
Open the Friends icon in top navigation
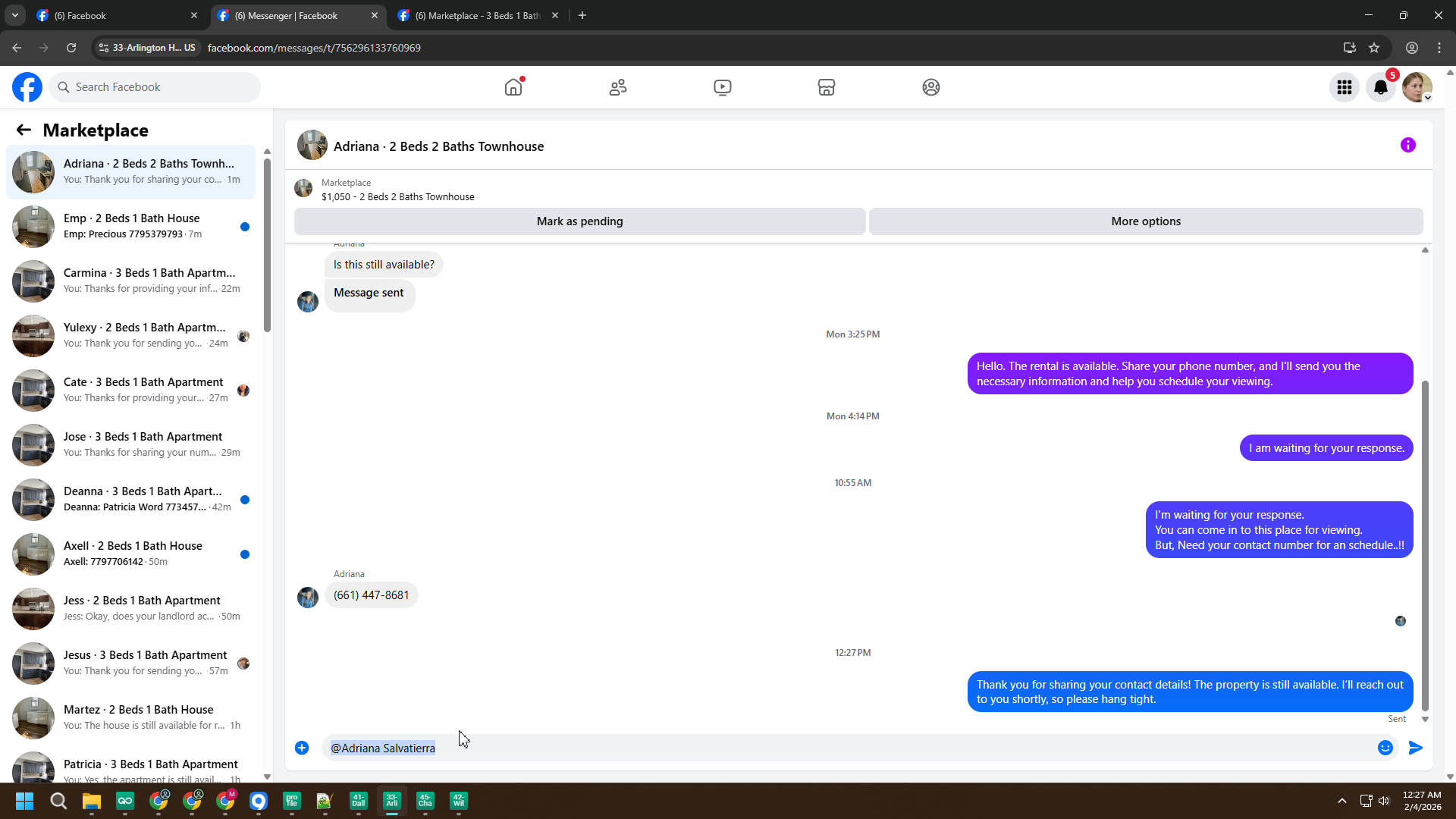[x=618, y=87]
